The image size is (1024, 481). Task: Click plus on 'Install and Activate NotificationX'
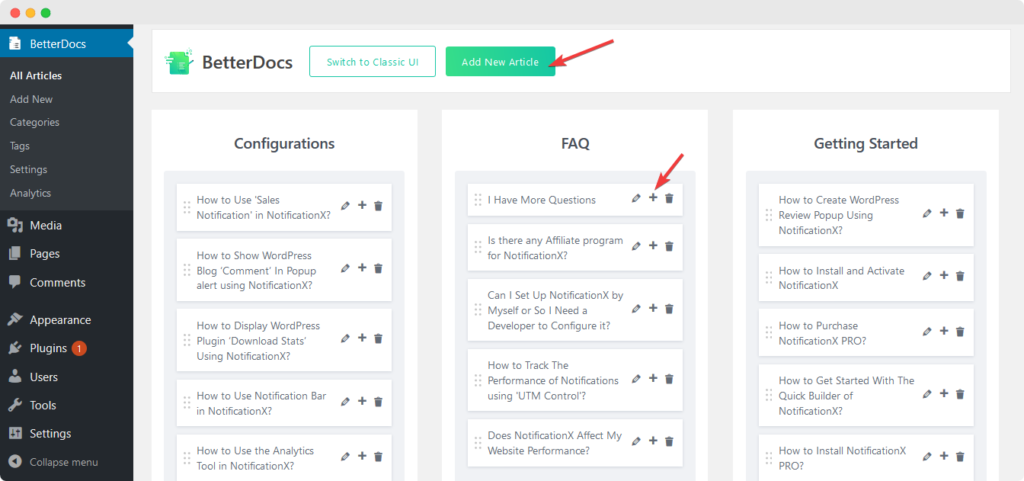click(x=944, y=275)
